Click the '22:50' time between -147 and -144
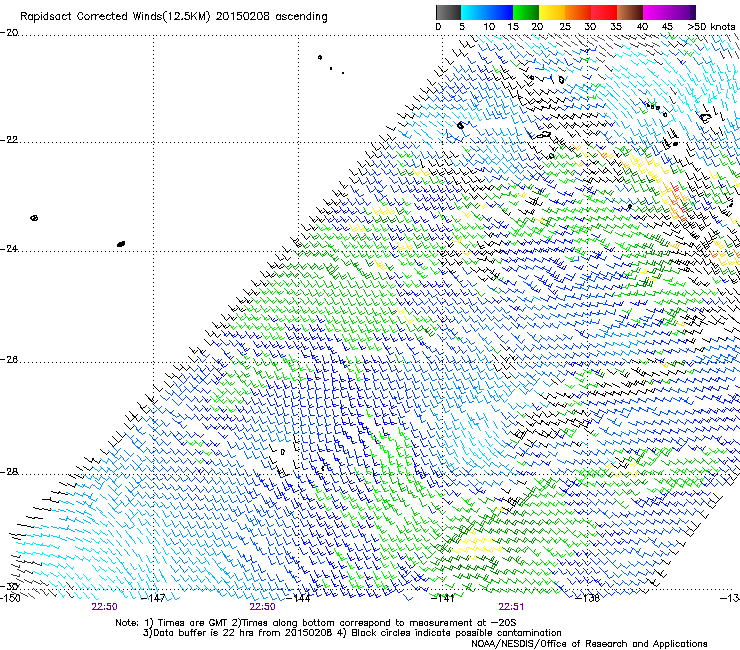 pyautogui.click(x=262, y=607)
